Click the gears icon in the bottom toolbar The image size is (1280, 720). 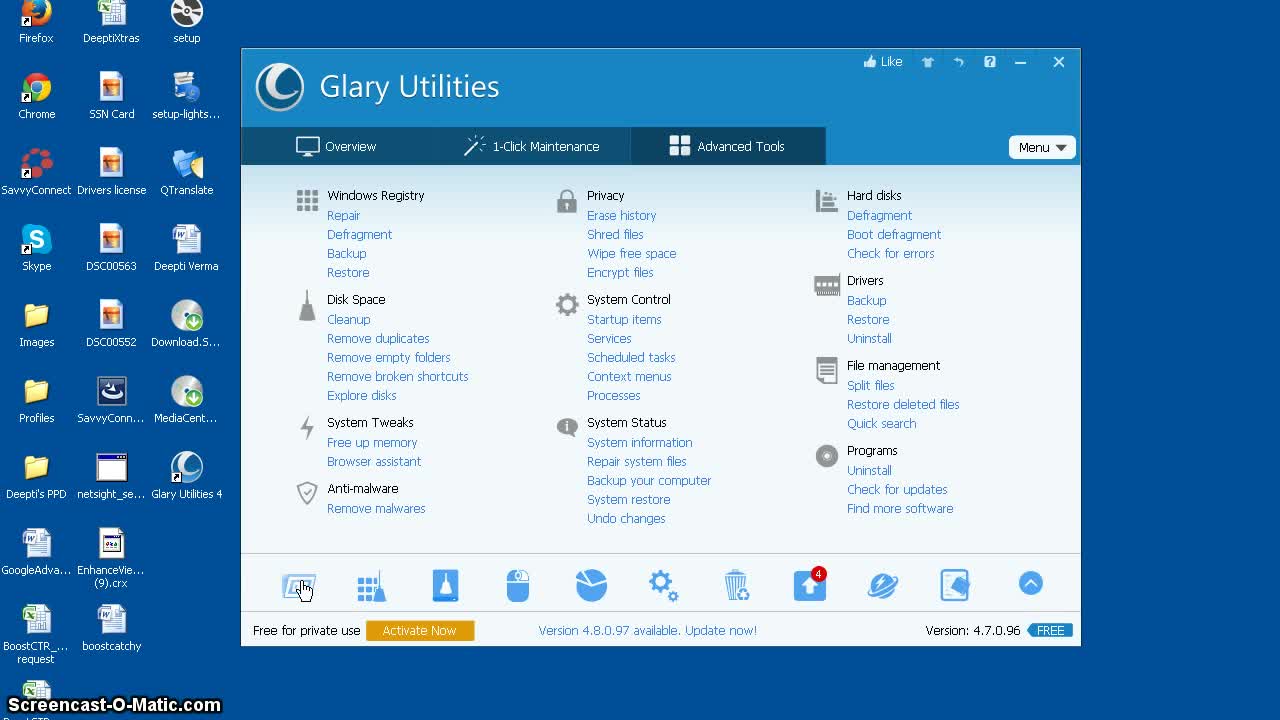pyautogui.click(x=664, y=585)
